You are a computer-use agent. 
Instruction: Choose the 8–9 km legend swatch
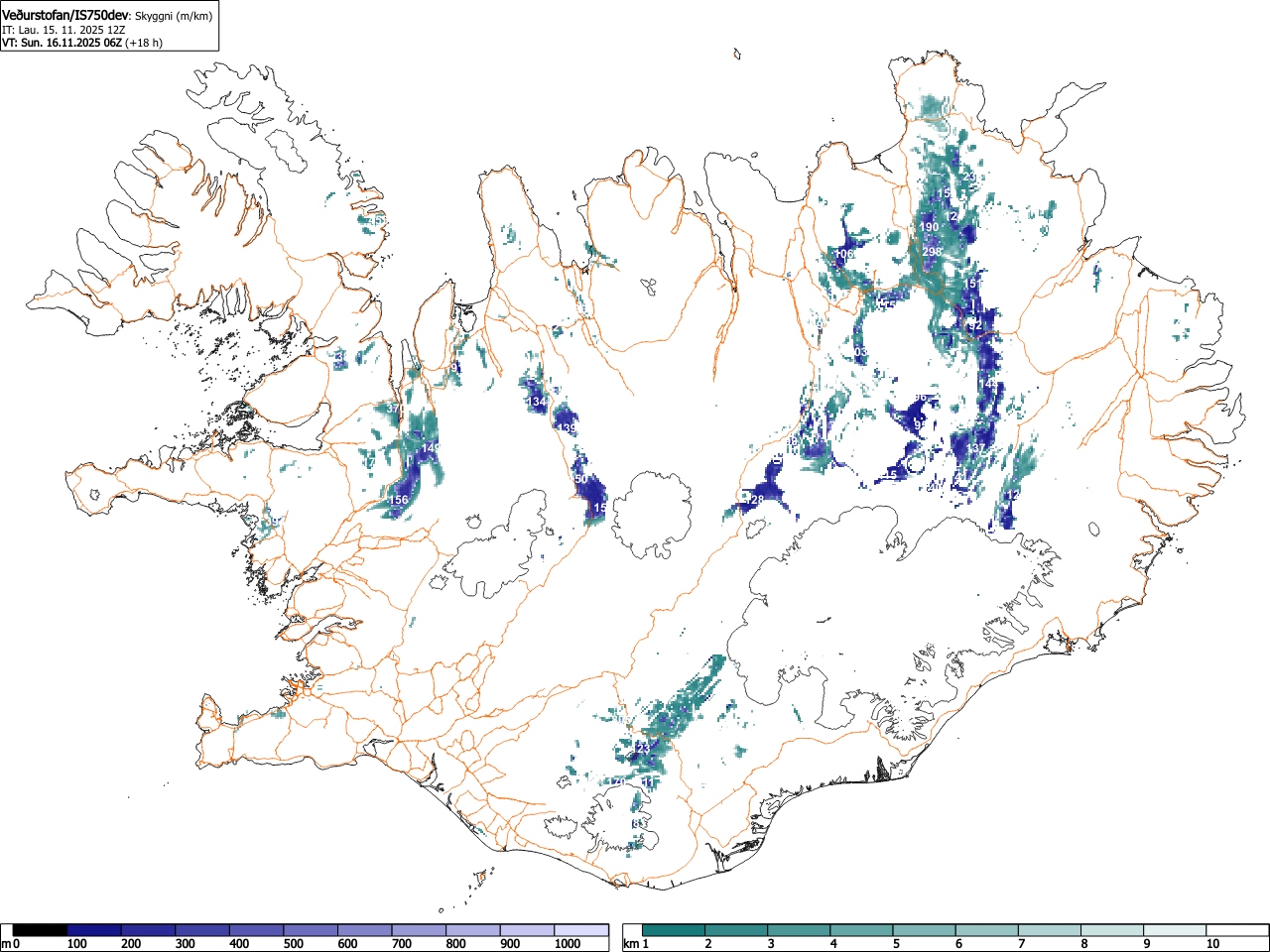1112,930
